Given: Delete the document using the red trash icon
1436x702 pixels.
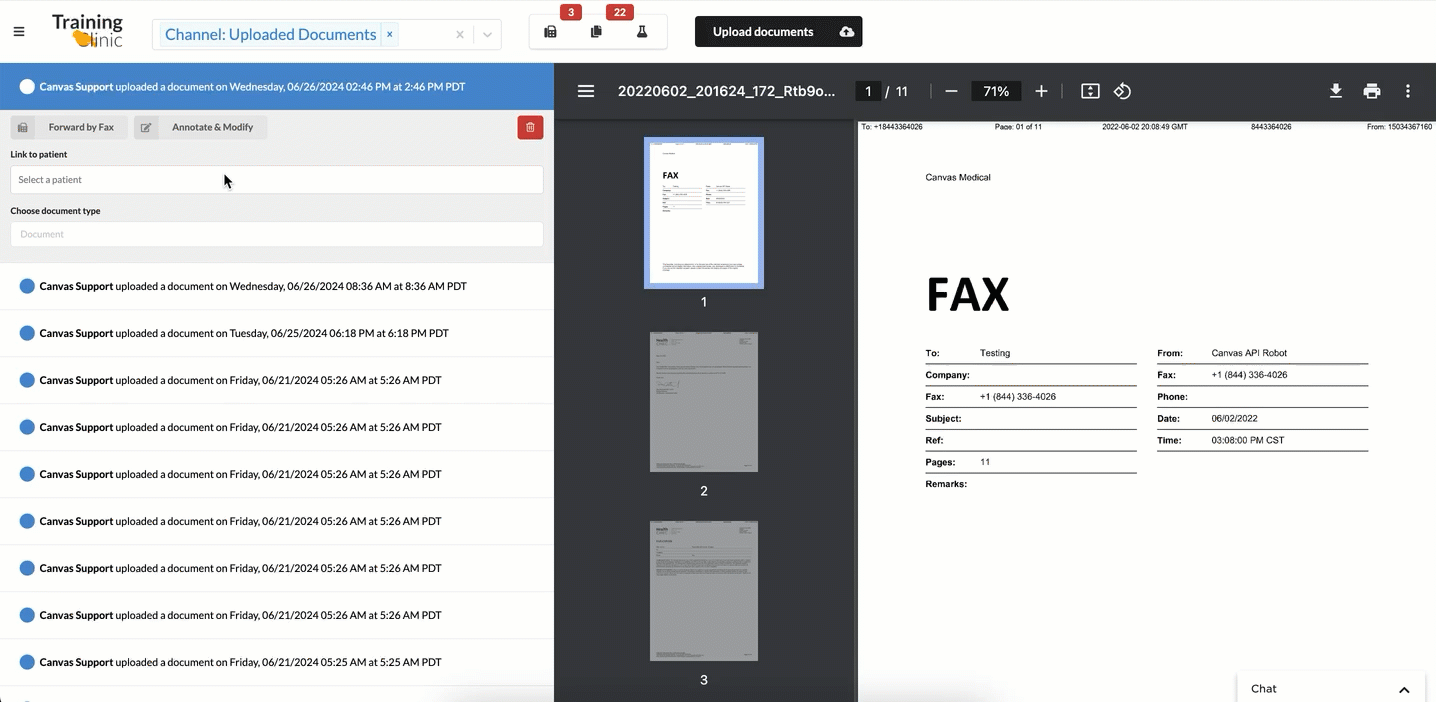Looking at the screenshot, I should click(x=530, y=127).
